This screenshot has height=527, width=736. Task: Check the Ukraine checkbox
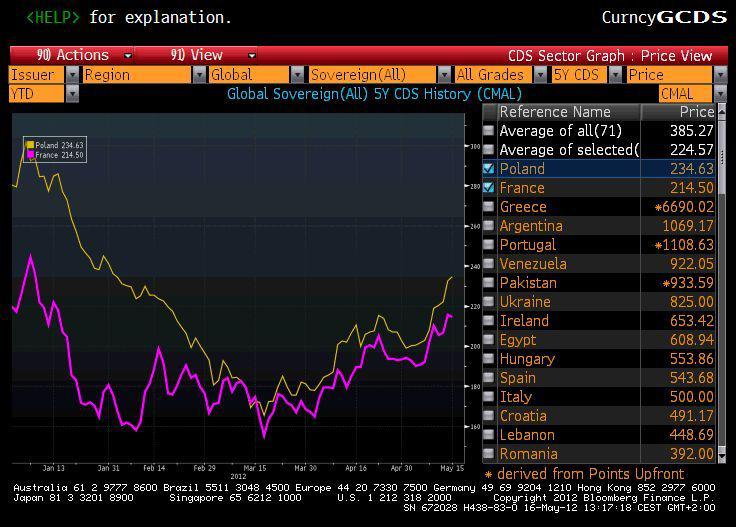[x=489, y=302]
